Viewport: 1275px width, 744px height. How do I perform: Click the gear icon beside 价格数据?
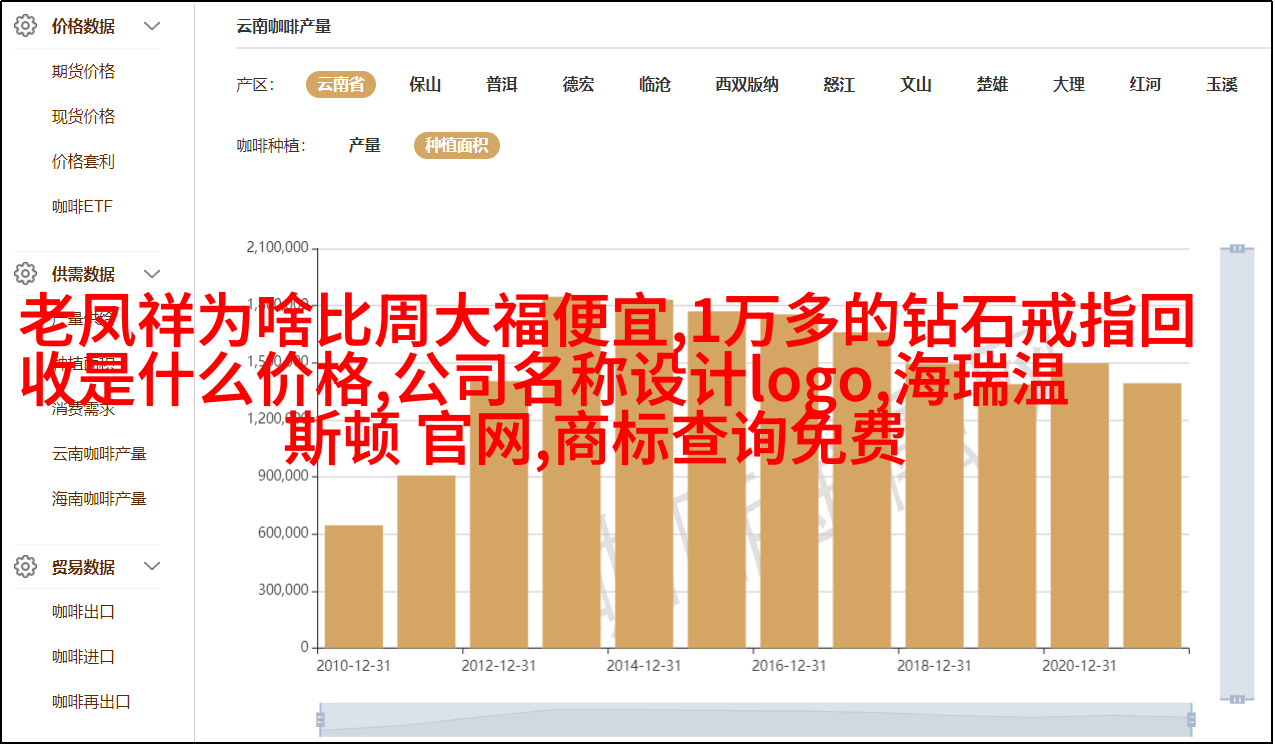25,27
